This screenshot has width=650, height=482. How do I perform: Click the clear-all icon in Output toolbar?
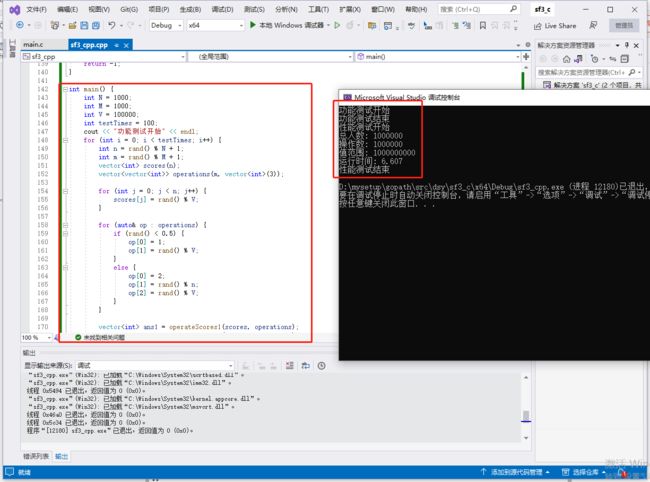click(289, 366)
